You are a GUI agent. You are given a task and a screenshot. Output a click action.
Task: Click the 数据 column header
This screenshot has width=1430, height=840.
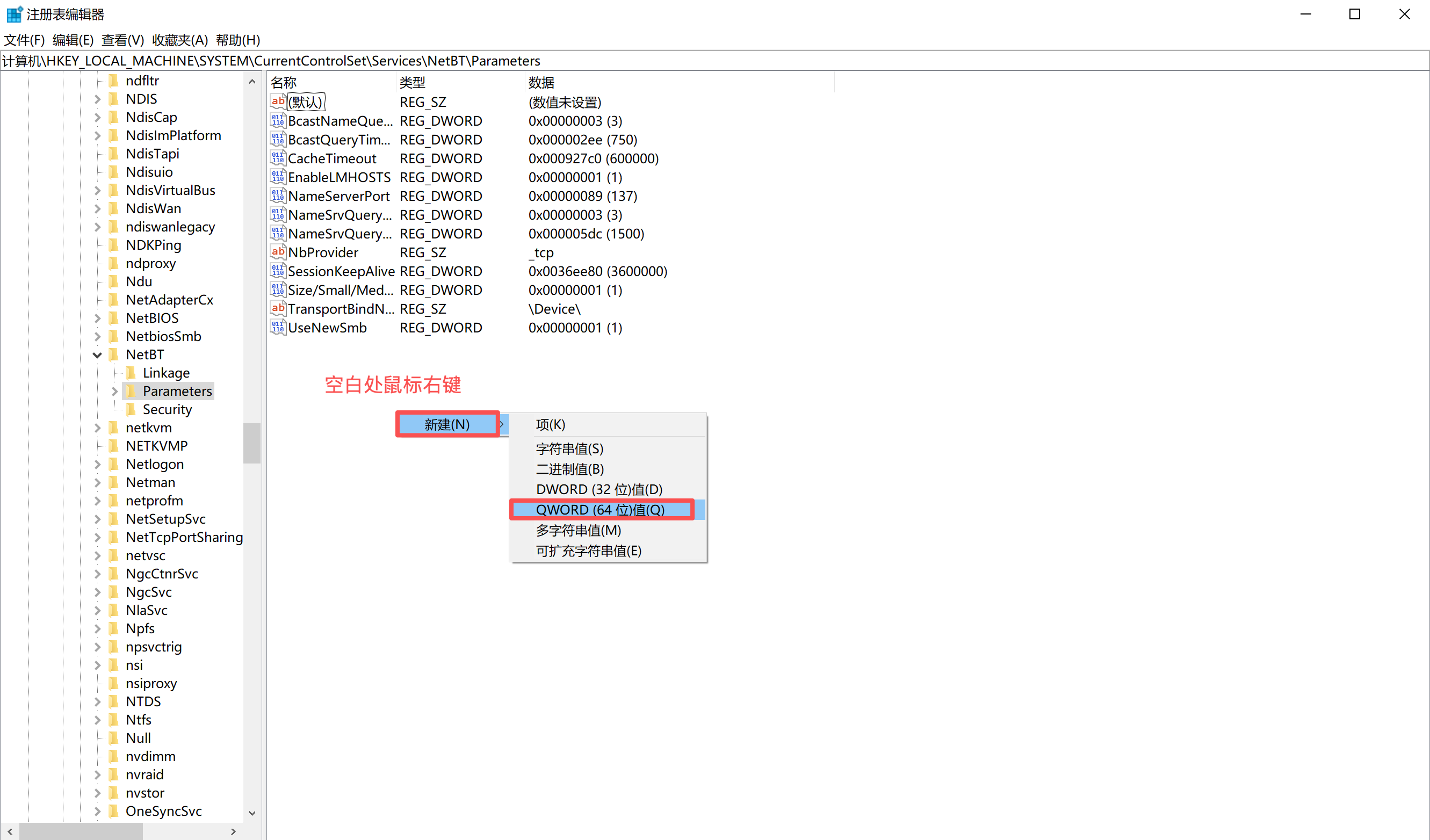[541, 83]
